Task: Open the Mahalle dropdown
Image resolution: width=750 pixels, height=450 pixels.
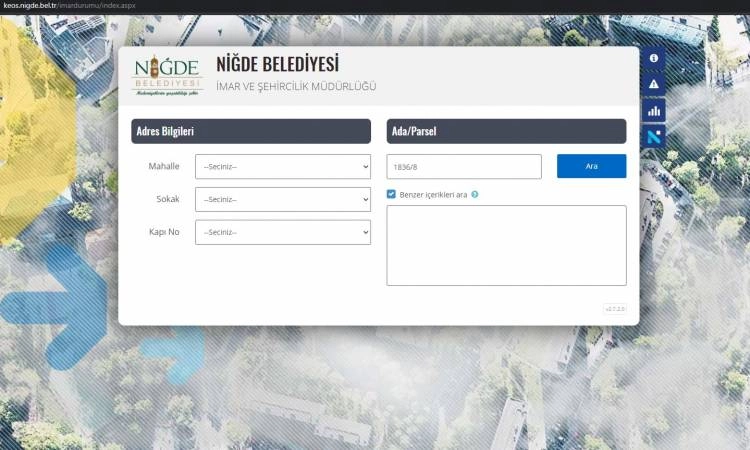Action: [283, 166]
